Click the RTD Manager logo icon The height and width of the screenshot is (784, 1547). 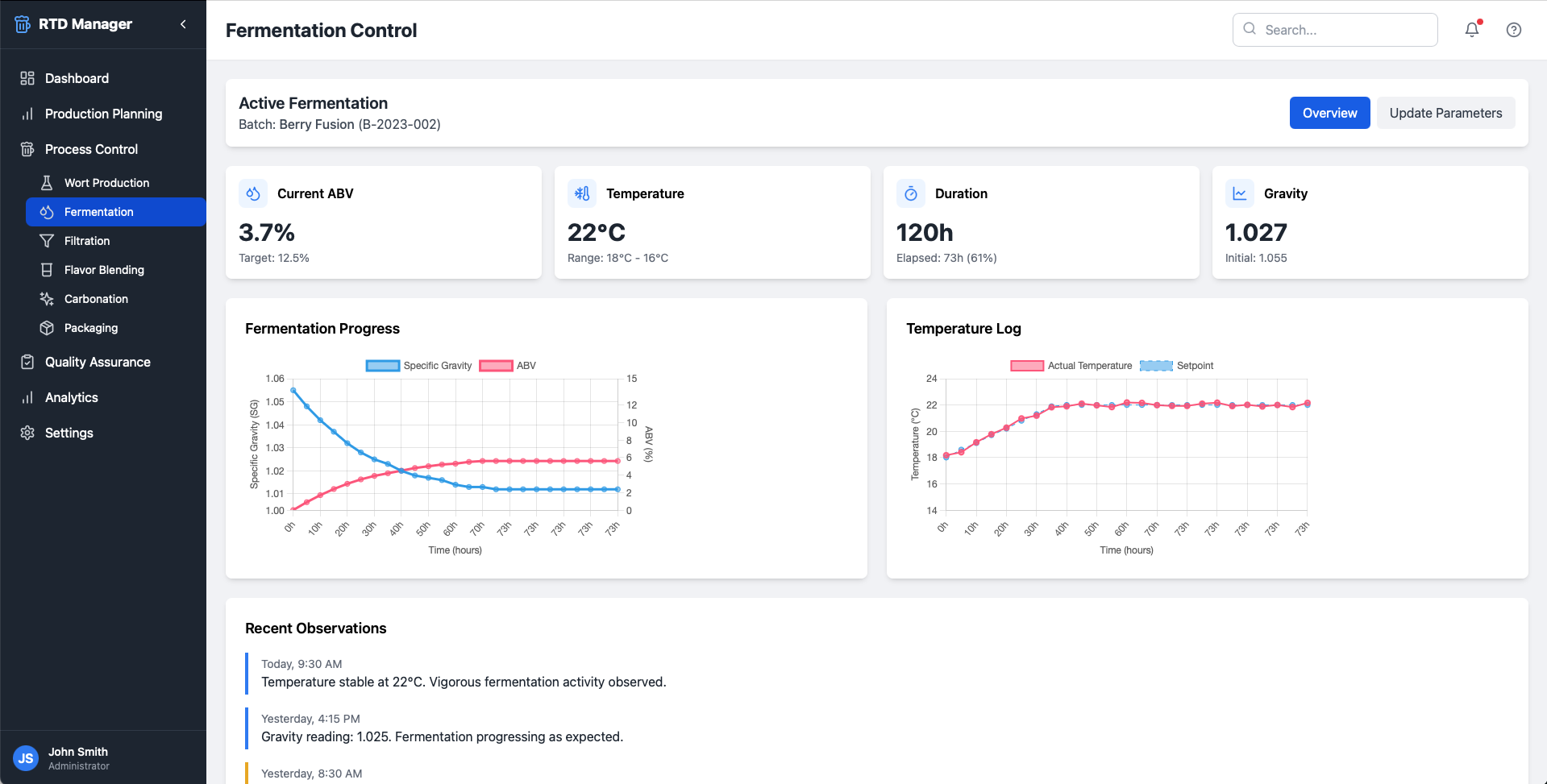tap(23, 24)
